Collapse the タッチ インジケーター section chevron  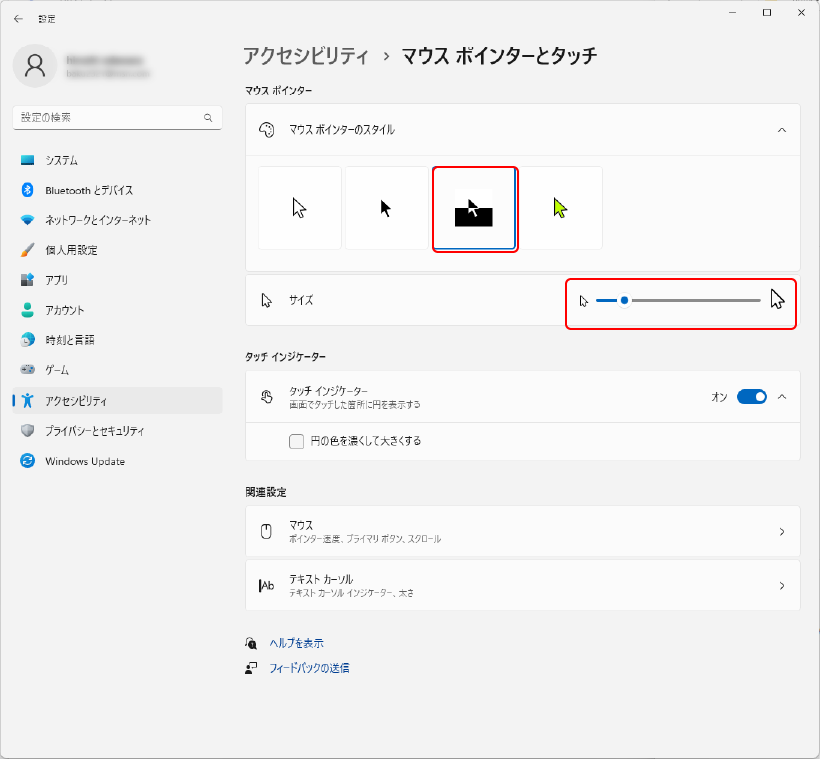[781, 397]
